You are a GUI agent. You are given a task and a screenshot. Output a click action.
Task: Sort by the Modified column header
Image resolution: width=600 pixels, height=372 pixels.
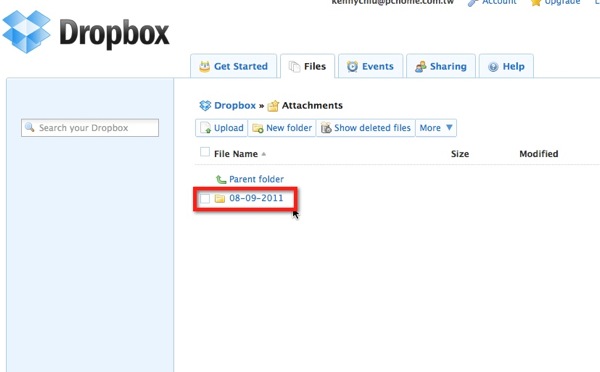pos(538,154)
